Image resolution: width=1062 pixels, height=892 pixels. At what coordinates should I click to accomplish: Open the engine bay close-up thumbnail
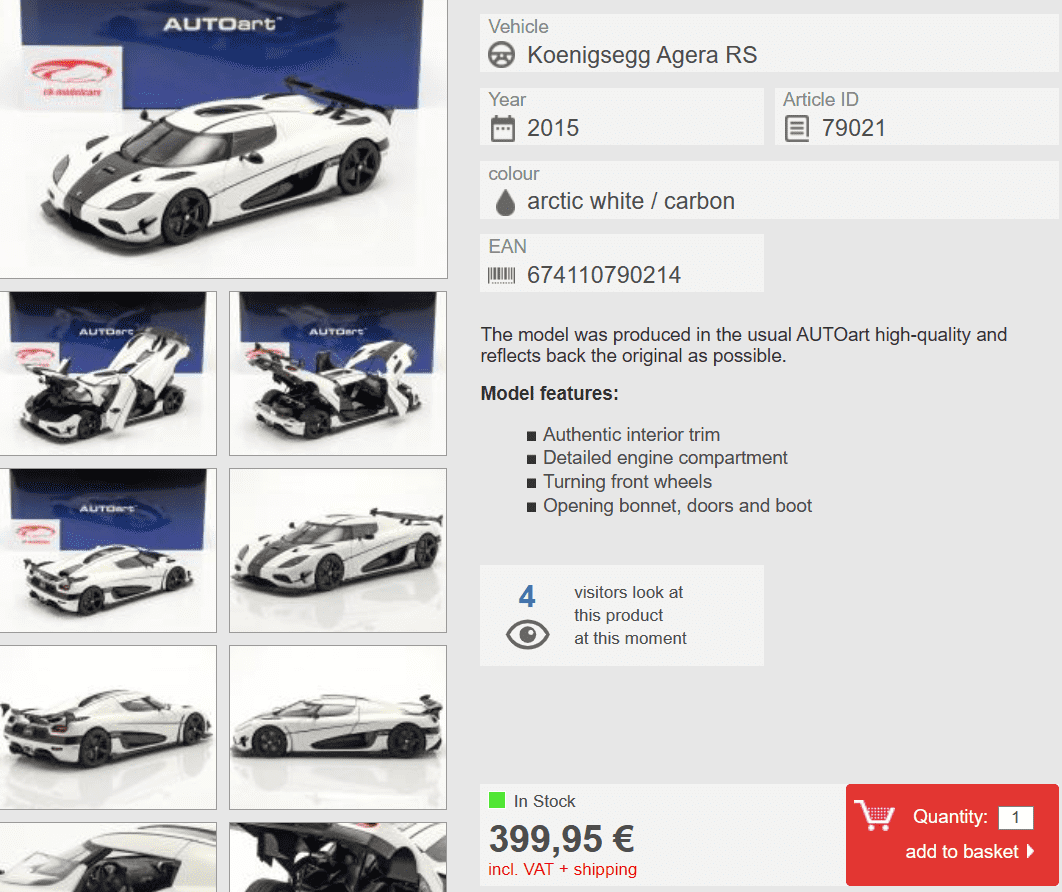coord(338,857)
